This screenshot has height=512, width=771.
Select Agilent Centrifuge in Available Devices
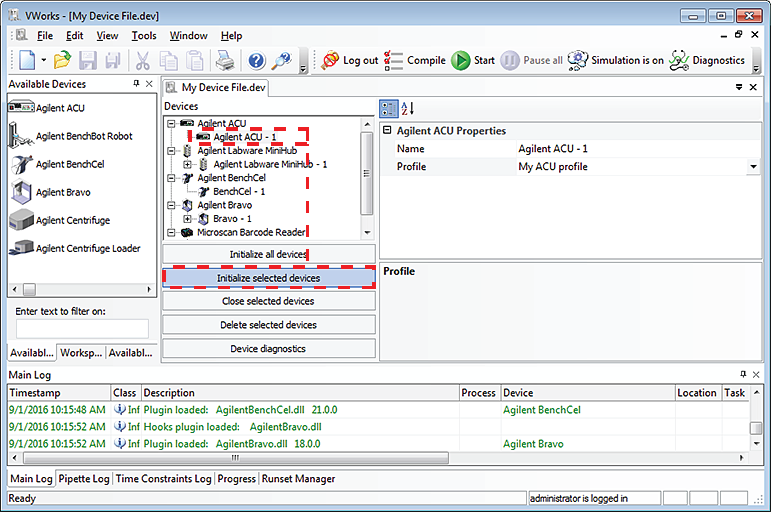pyautogui.click(x=72, y=220)
